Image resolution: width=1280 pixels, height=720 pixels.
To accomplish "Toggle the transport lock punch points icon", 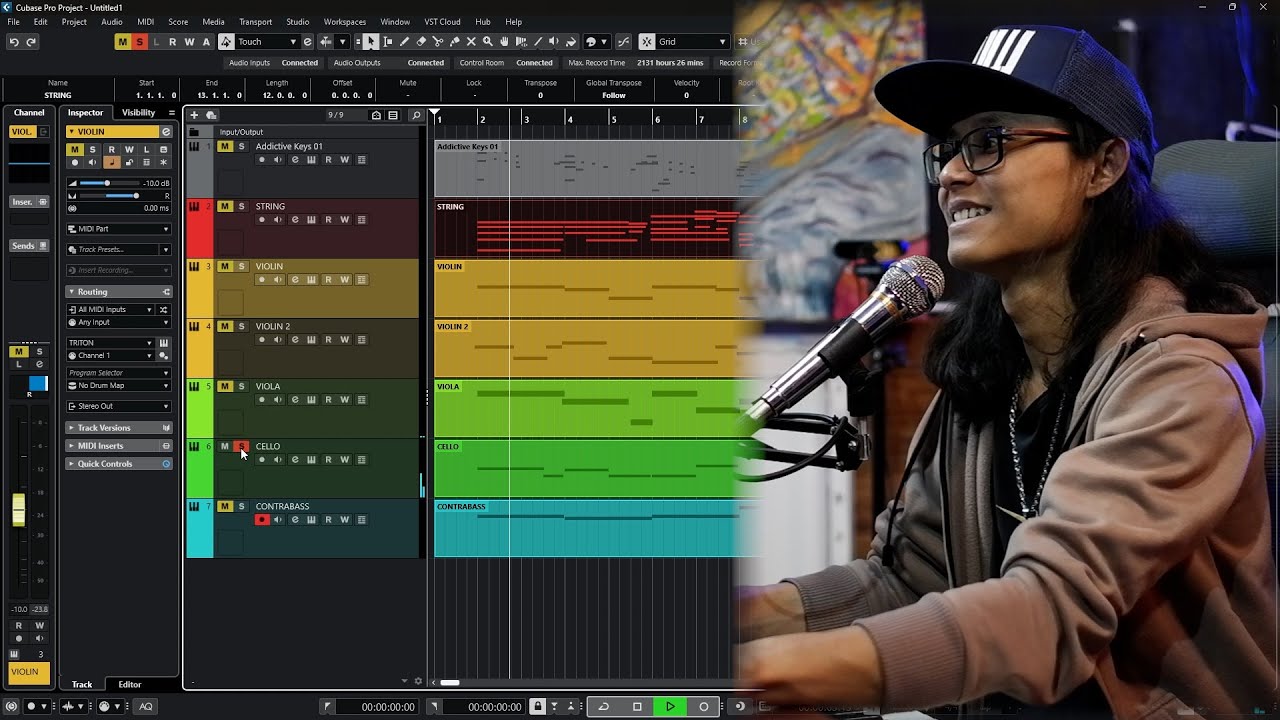I will point(537,706).
